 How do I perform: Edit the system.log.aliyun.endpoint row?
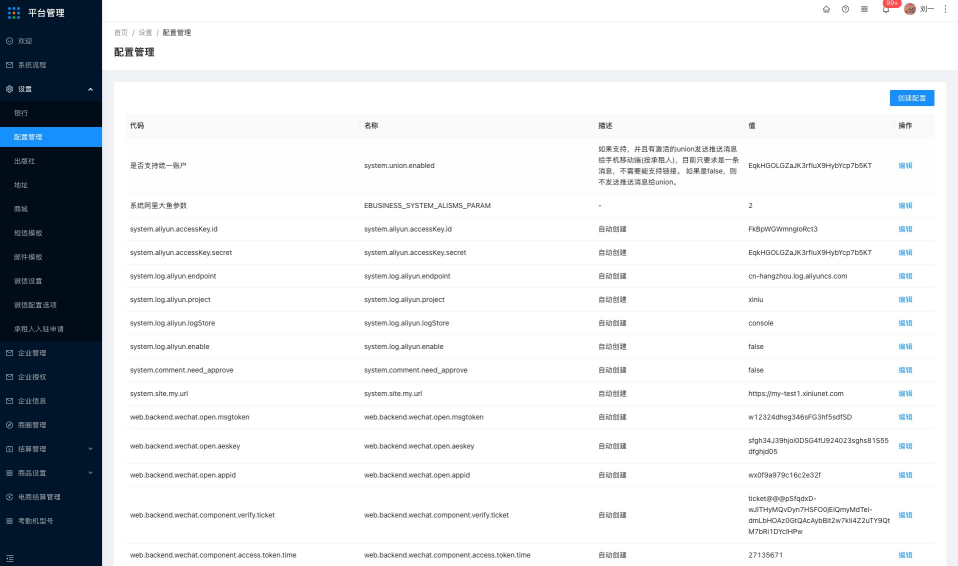click(x=905, y=276)
